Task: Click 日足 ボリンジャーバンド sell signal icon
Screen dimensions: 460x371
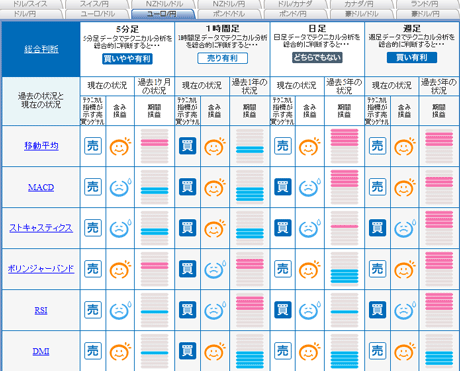Action: coord(283,269)
